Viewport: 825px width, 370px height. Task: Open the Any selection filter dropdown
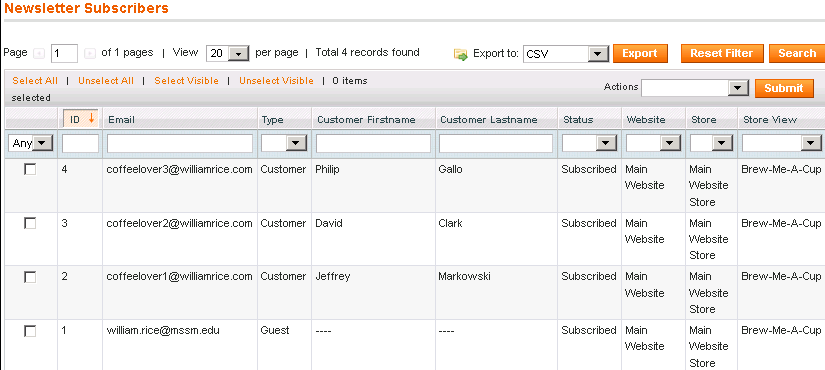pyautogui.click(x=31, y=143)
